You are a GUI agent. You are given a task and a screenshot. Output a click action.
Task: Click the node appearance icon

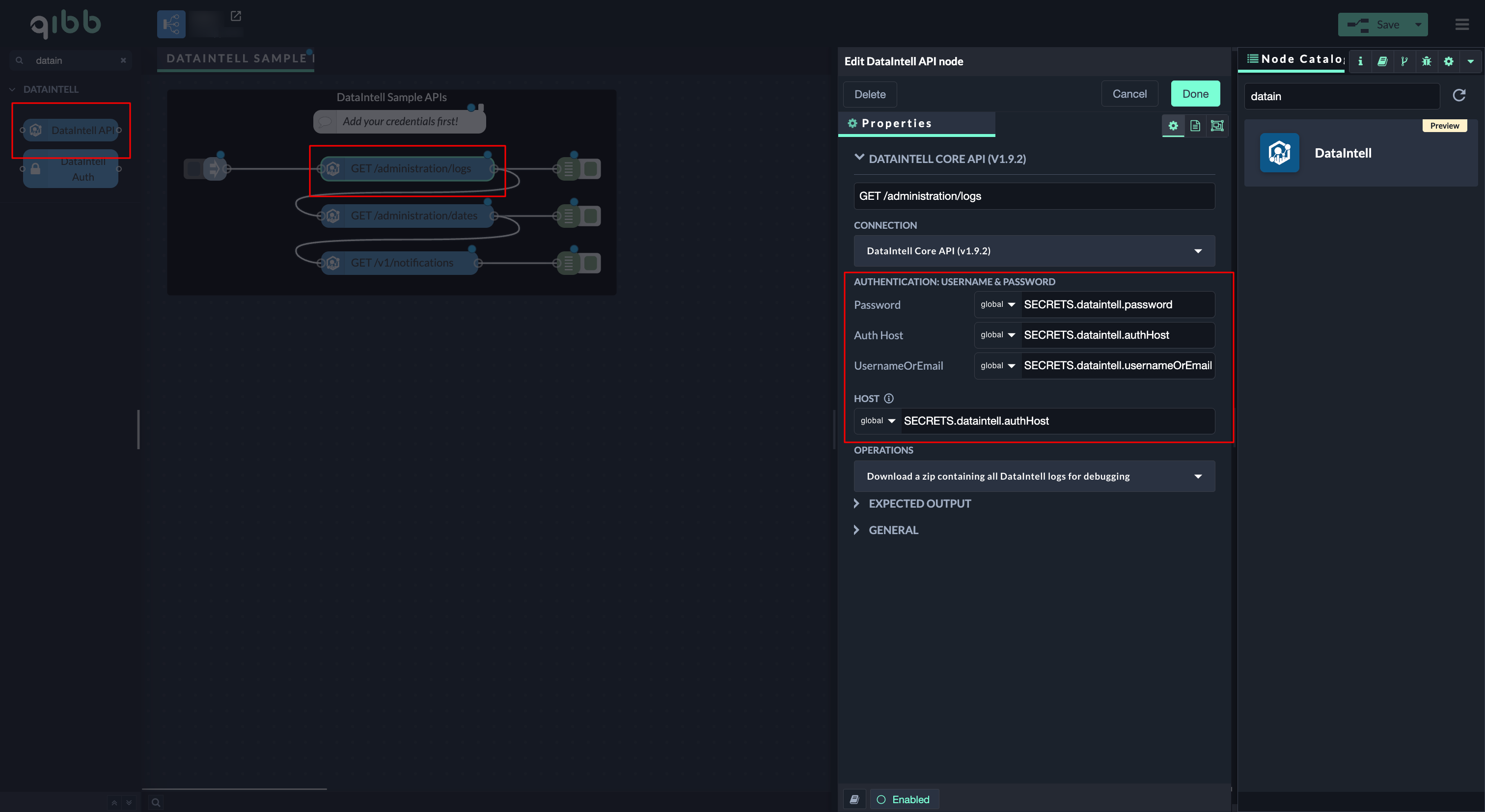coord(1217,126)
